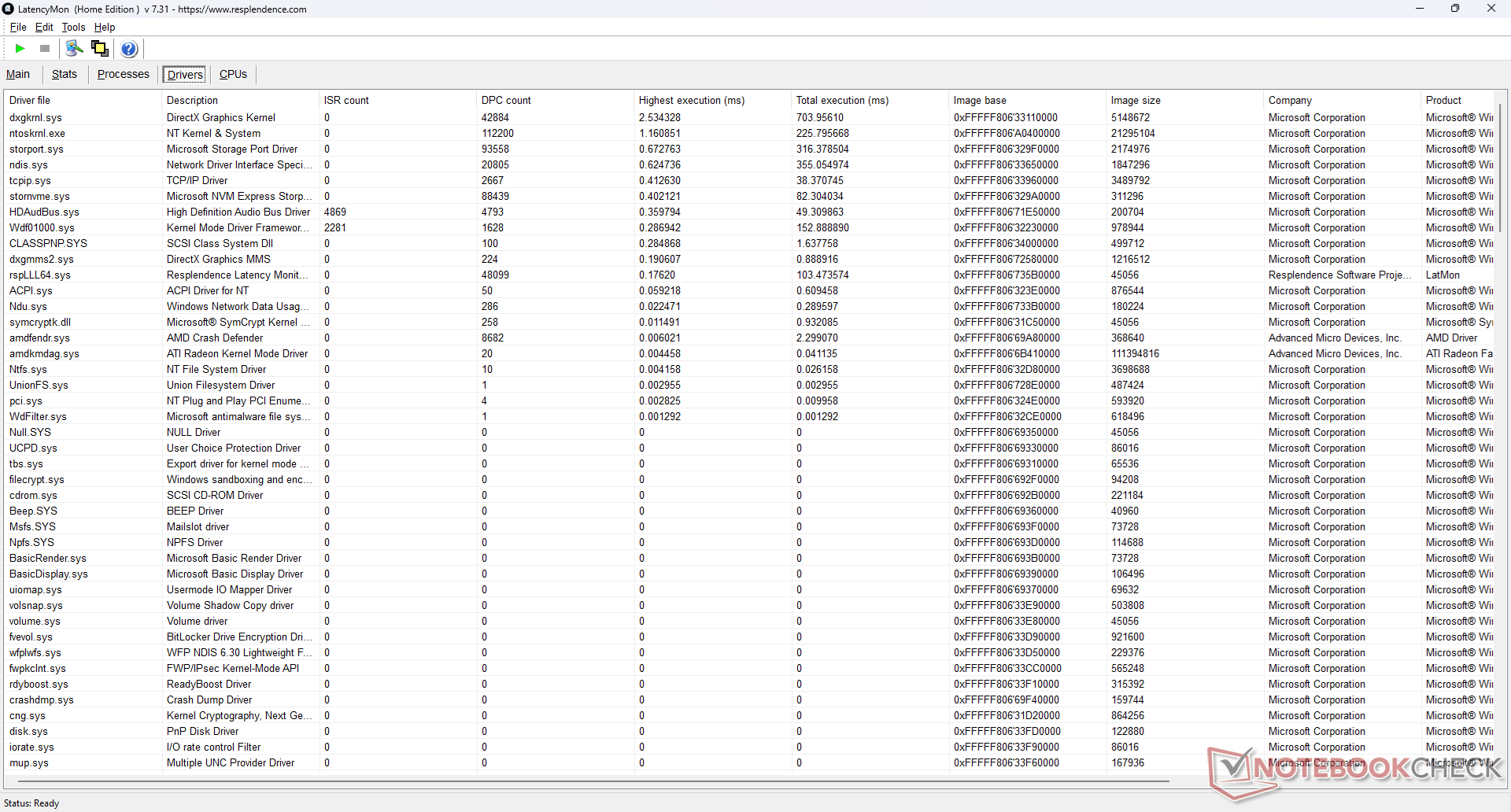Select the mup.sys driver row
The image size is (1511, 812).
tap(749, 762)
